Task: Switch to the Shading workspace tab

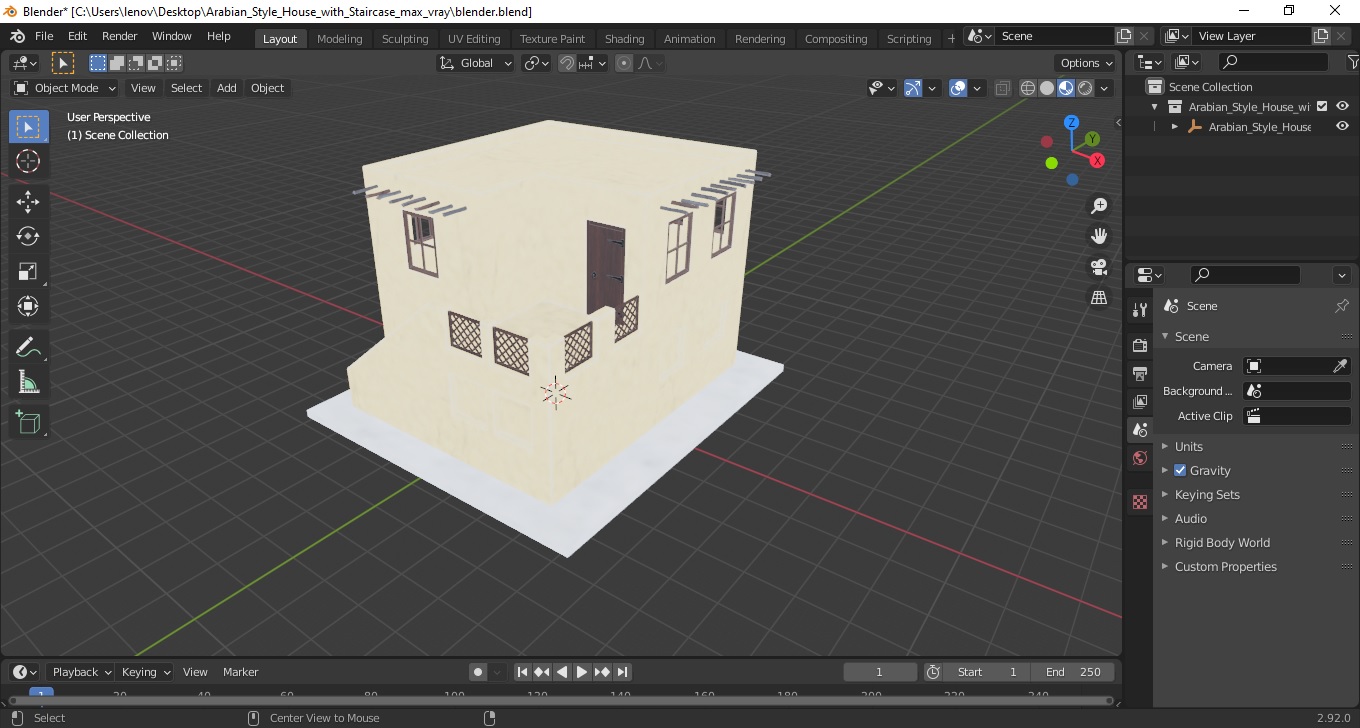Action: (x=625, y=39)
